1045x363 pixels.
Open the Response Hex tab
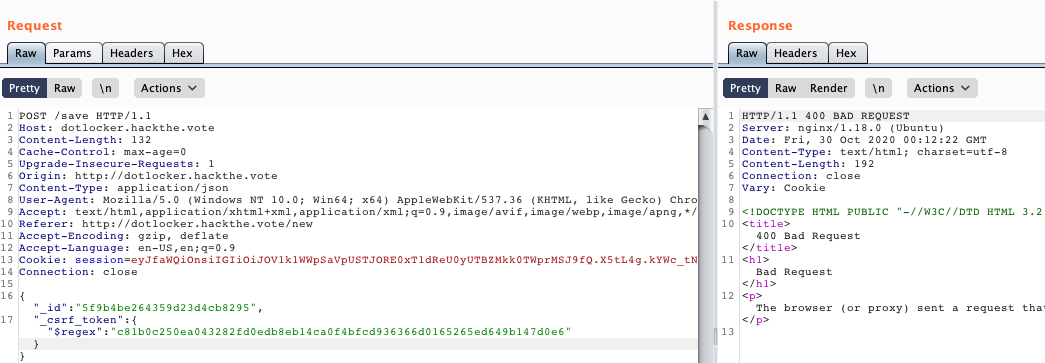pyautogui.click(x=846, y=53)
